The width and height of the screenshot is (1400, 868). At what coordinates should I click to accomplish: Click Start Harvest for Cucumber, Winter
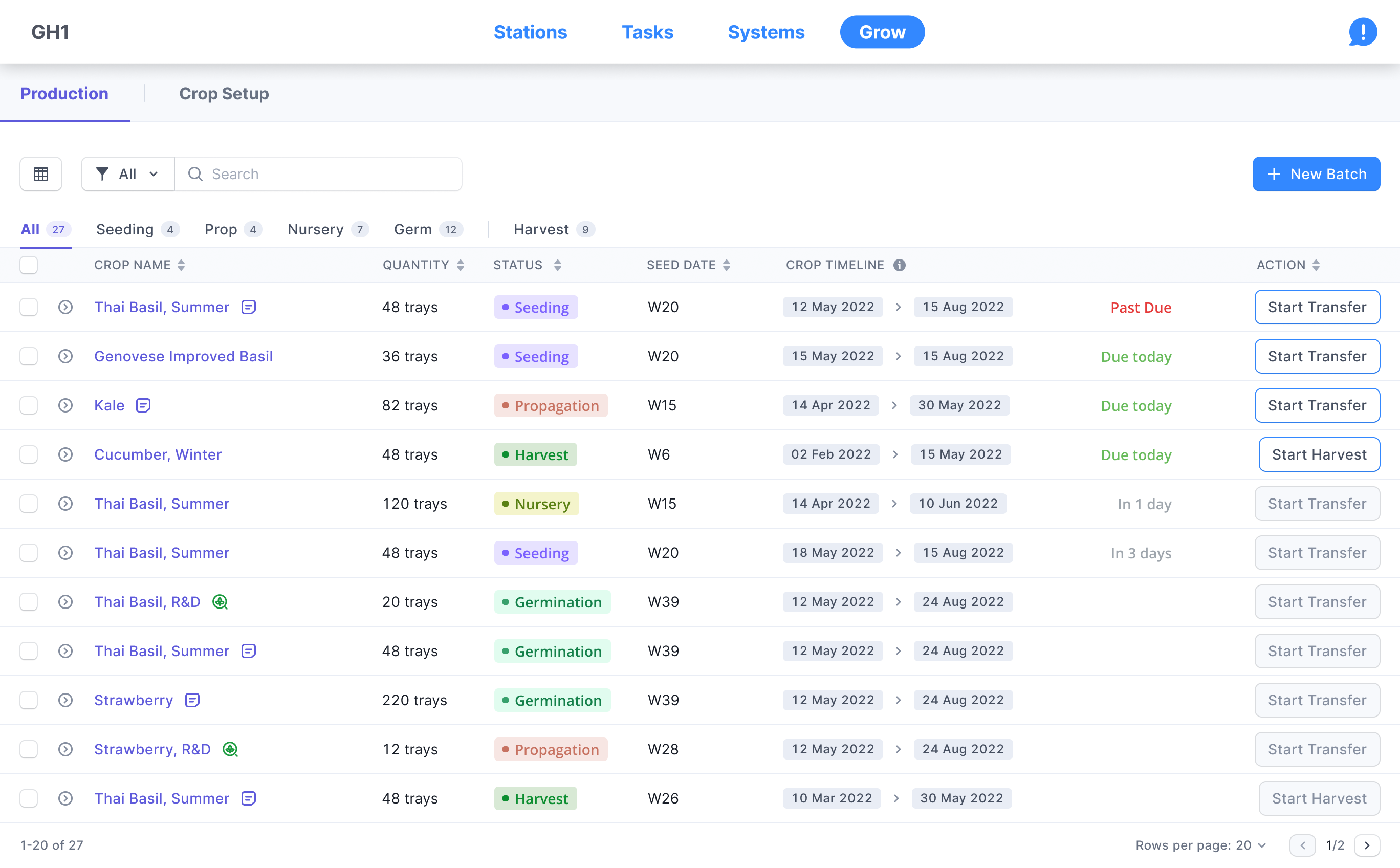(1319, 454)
